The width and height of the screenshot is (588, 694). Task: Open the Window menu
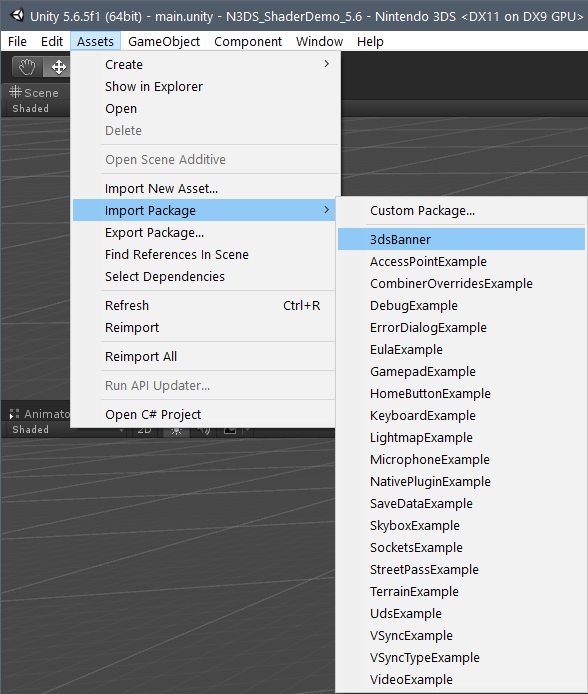tap(319, 42)
